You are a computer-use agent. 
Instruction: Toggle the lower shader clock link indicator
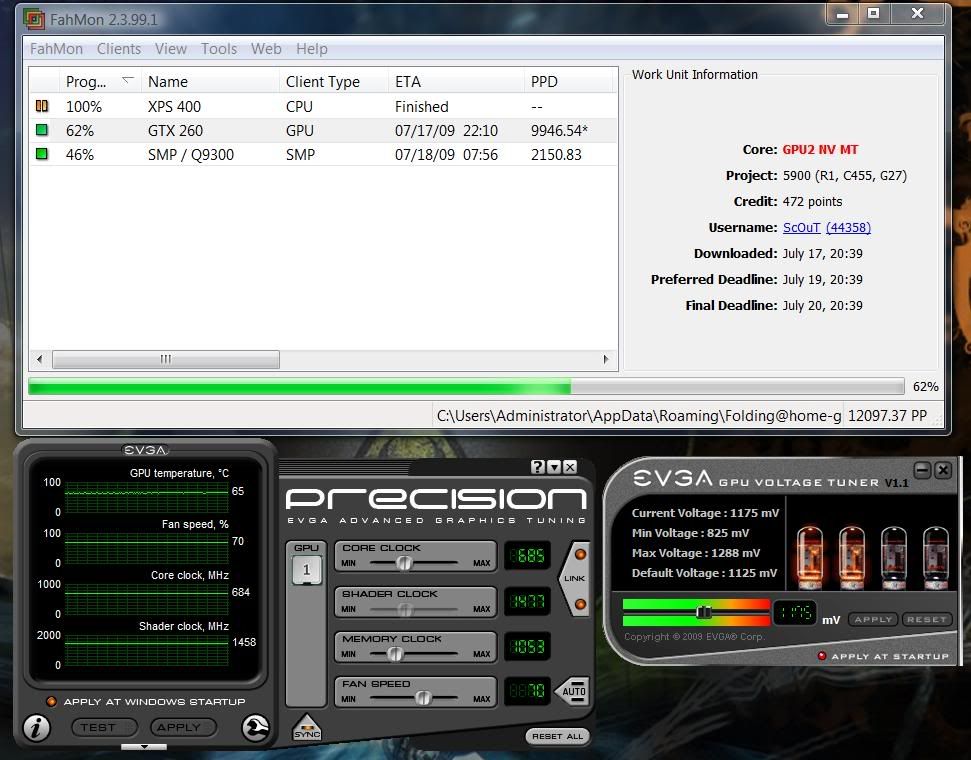[x=580, y=604]
